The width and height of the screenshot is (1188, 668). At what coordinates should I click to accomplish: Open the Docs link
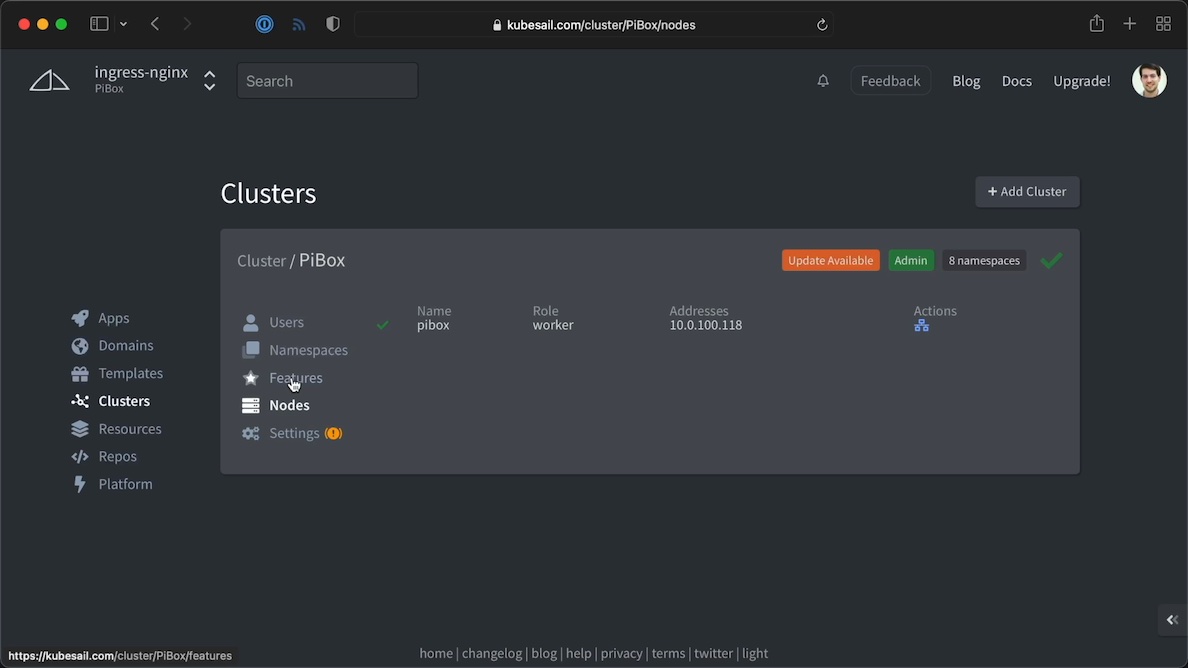click(1017, 81)
